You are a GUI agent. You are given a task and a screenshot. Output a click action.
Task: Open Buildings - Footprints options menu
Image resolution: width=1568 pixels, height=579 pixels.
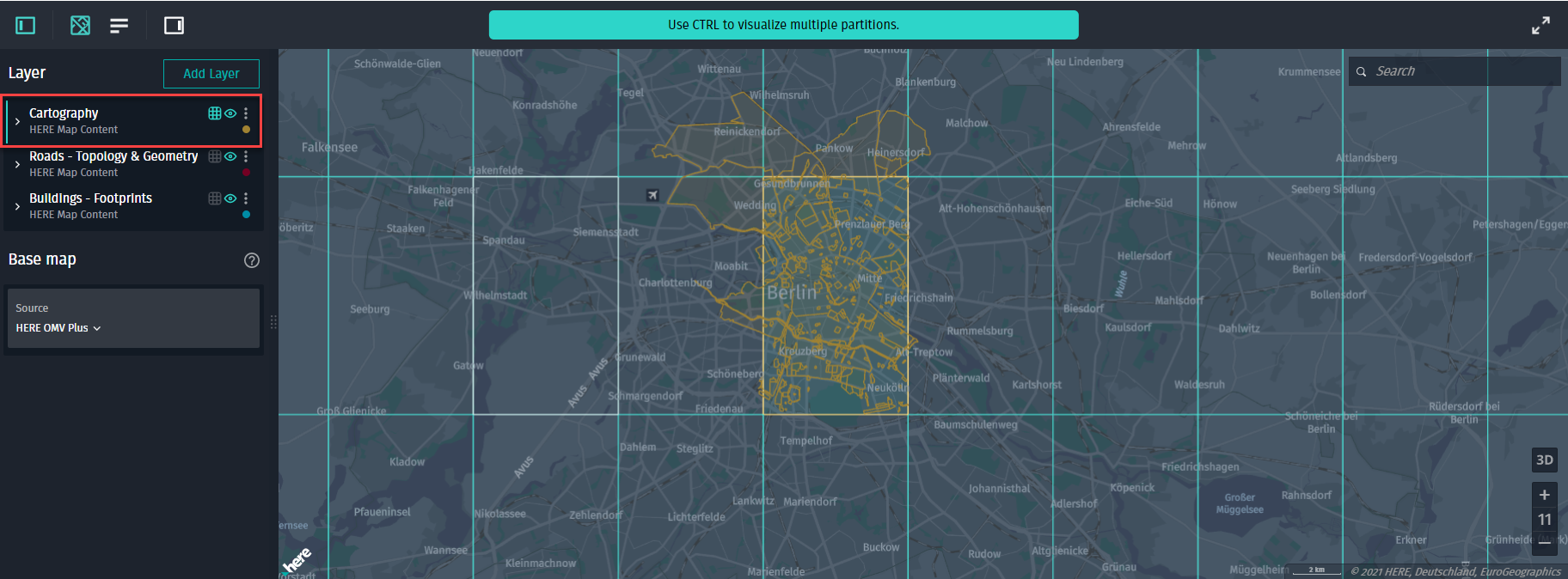click(246, 198)
